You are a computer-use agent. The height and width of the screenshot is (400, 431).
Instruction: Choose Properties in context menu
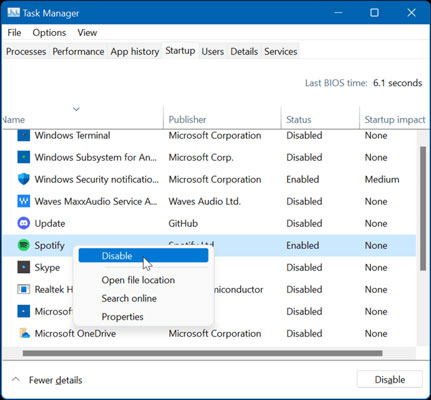[x=122, y=317]
